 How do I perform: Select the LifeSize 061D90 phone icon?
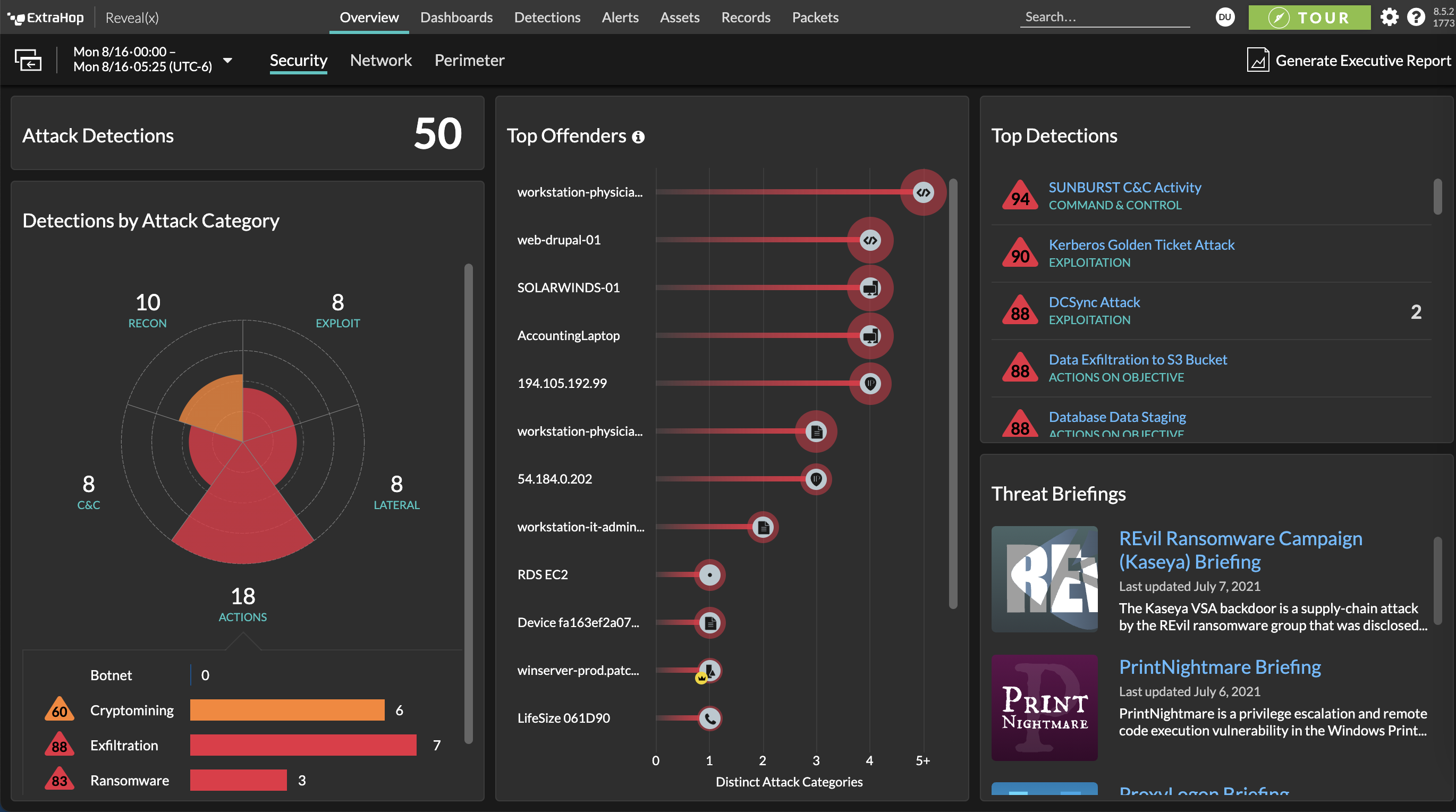point(710,718)
